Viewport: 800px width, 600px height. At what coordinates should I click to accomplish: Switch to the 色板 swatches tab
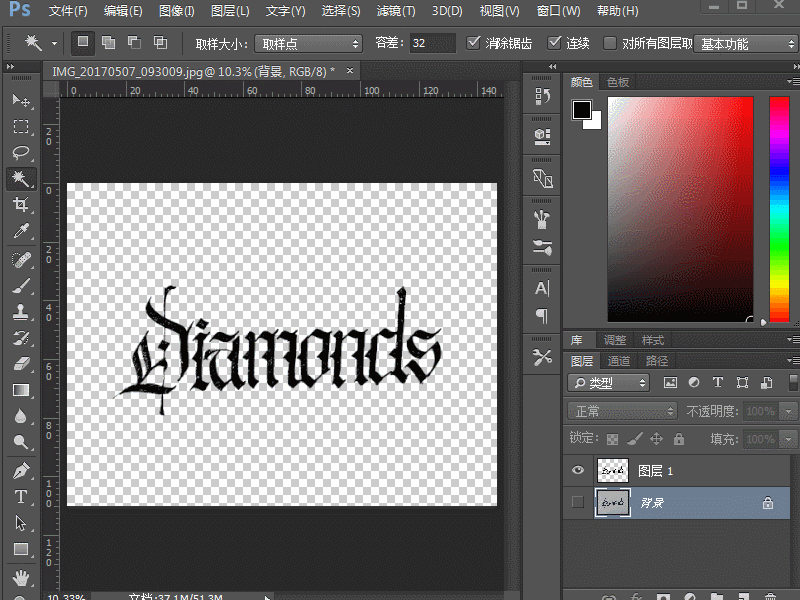(618, 82)
